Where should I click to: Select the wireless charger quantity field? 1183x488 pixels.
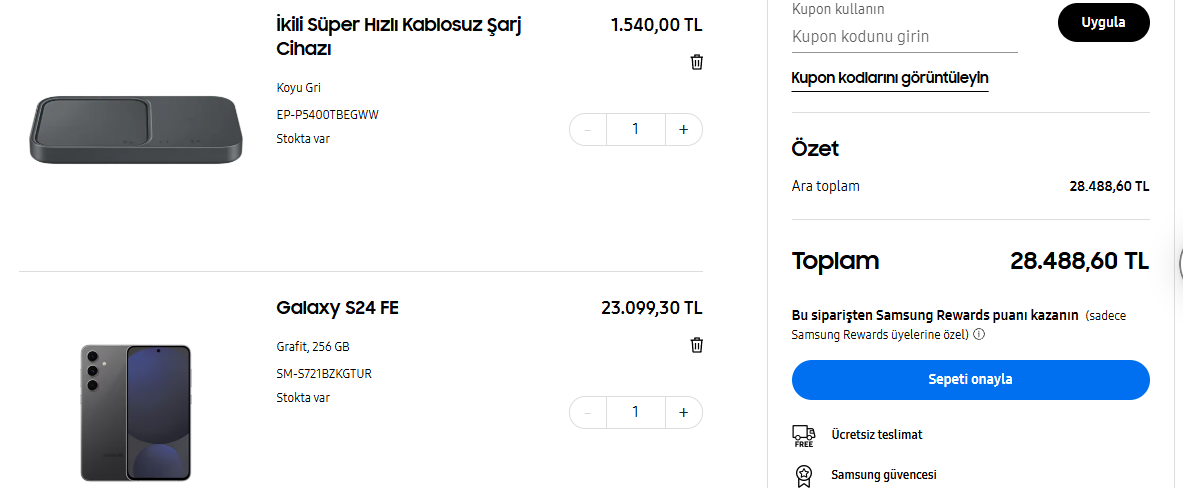tap(635, 129)
